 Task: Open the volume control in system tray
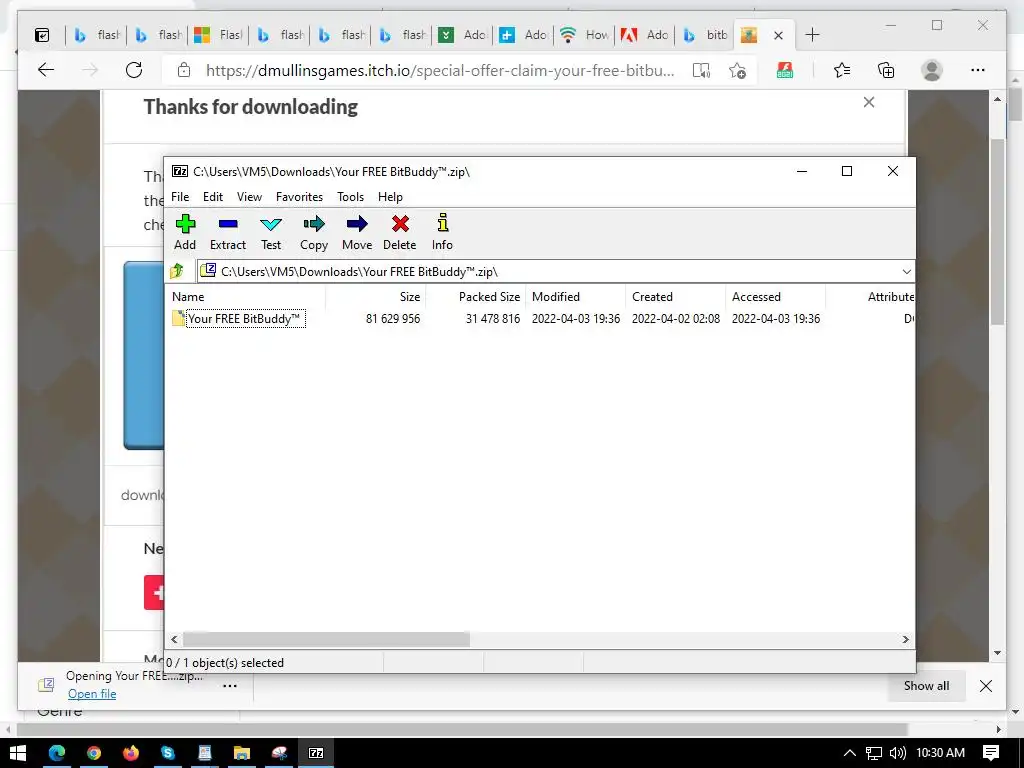point(897,753)
